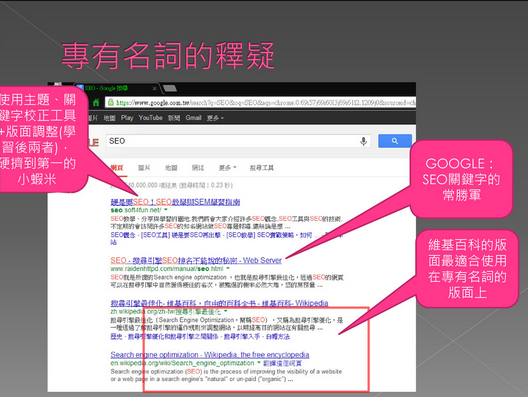Click the green home icon in browser toolbar
Screen dimensions: 528x397
pos(96,102)
